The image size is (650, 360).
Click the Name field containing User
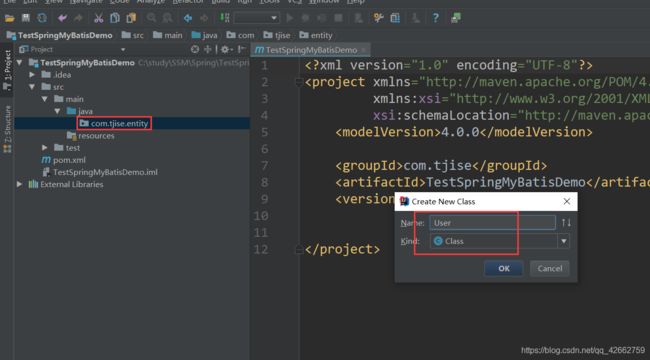tap(492, 223)
